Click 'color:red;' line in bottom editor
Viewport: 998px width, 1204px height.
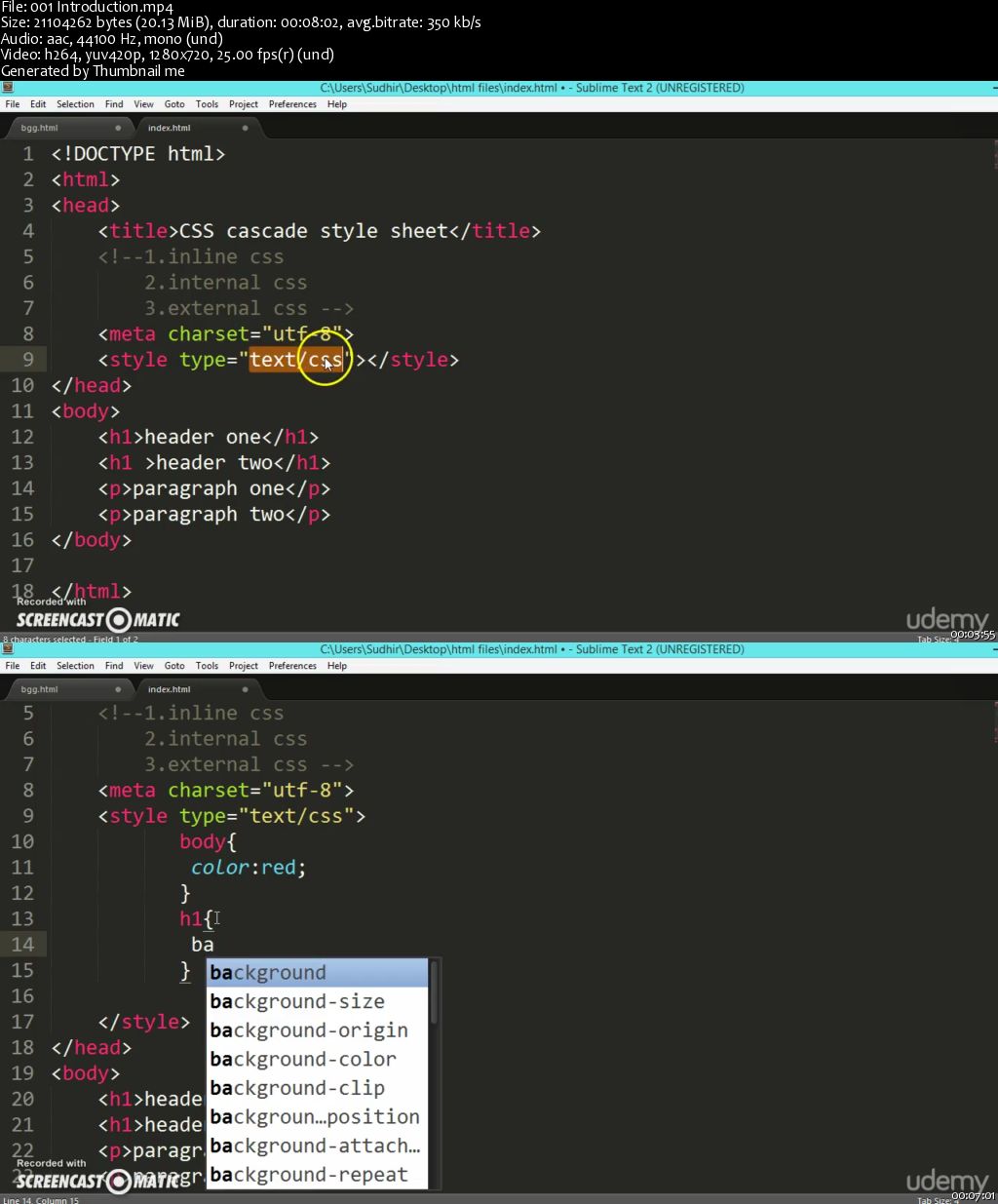pyautogui.click(x=249, y=868)
